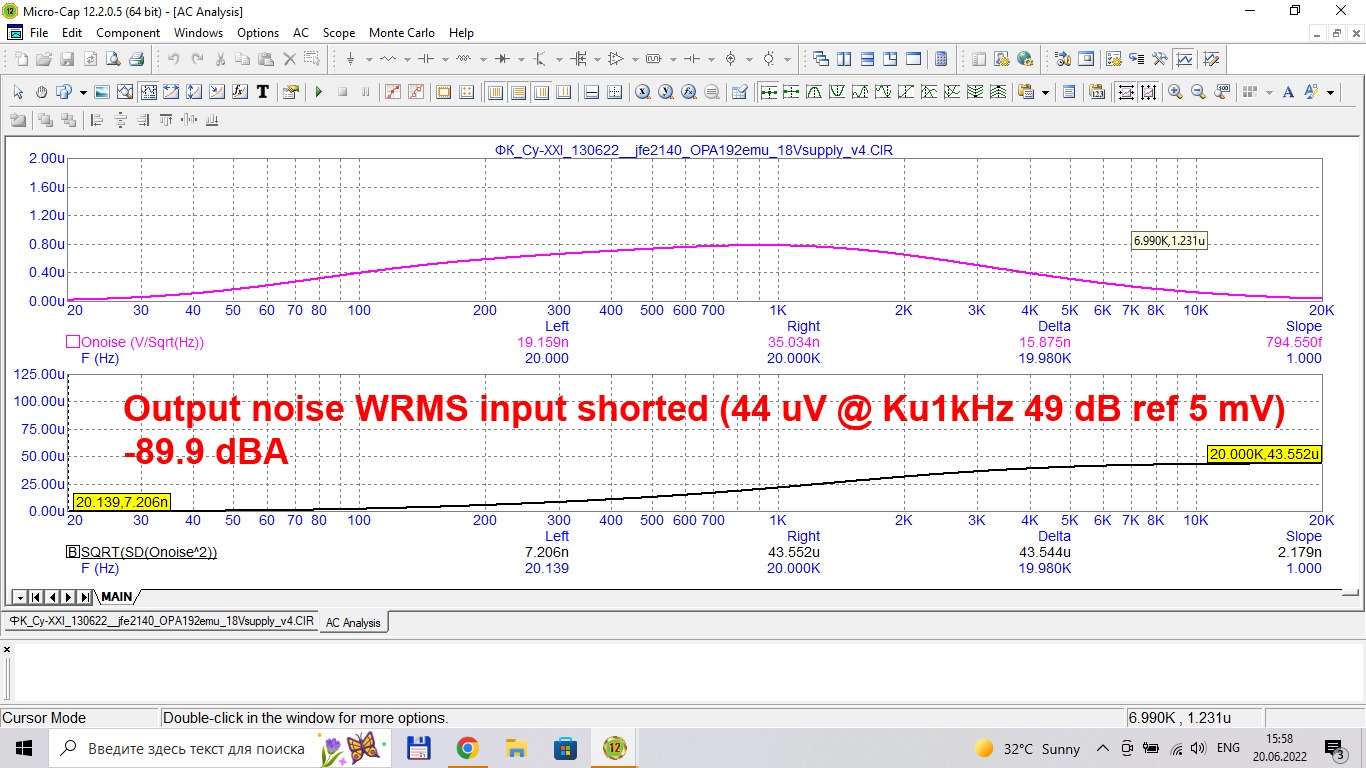Click the 20.000K,43.552u cursor tag
The image size is (1366, 768).
tap(1264, 454)
